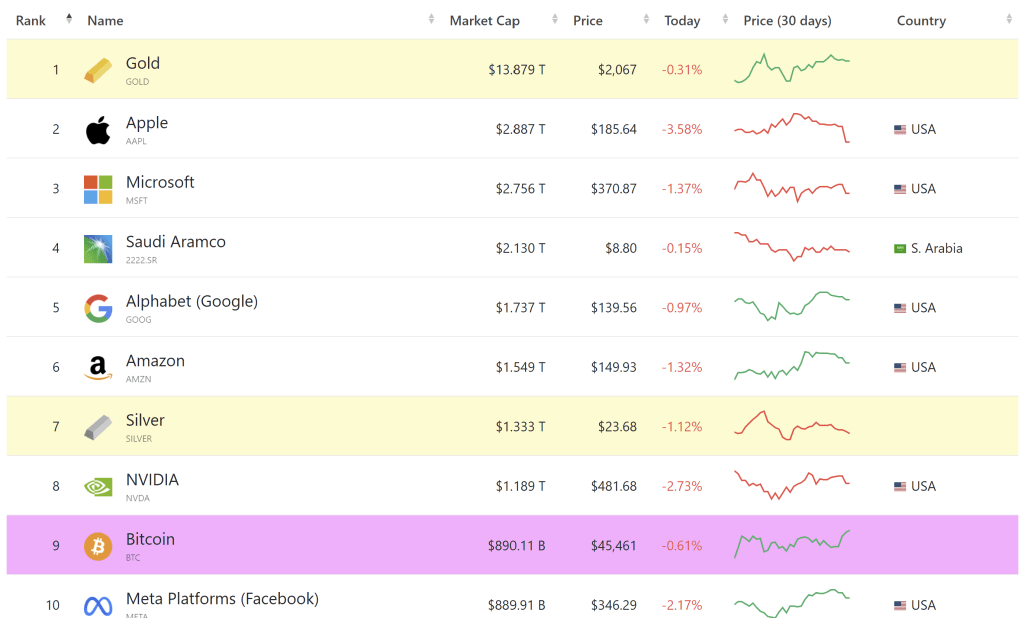Click the Silver bar icon
This screenshot has width=1024, height=618.
[x=98, y=427]
